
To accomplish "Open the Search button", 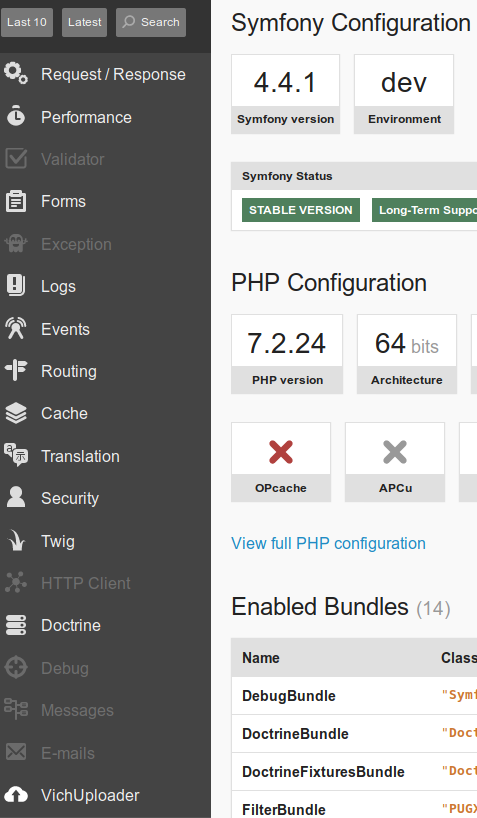I will tap(151, 22).
